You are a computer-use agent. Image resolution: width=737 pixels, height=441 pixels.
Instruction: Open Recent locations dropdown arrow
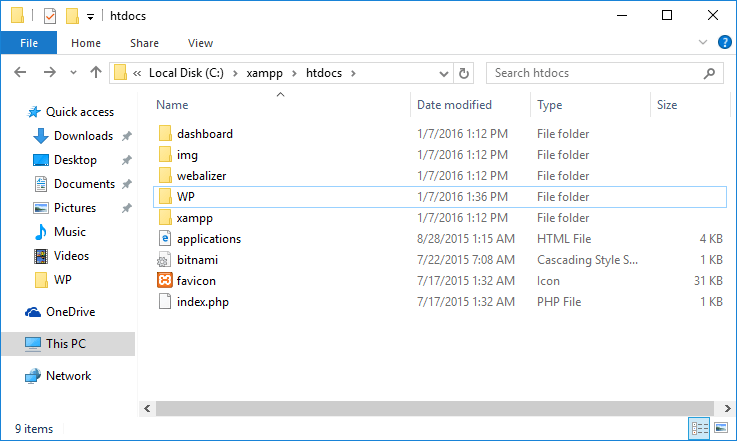pos(74,73)
